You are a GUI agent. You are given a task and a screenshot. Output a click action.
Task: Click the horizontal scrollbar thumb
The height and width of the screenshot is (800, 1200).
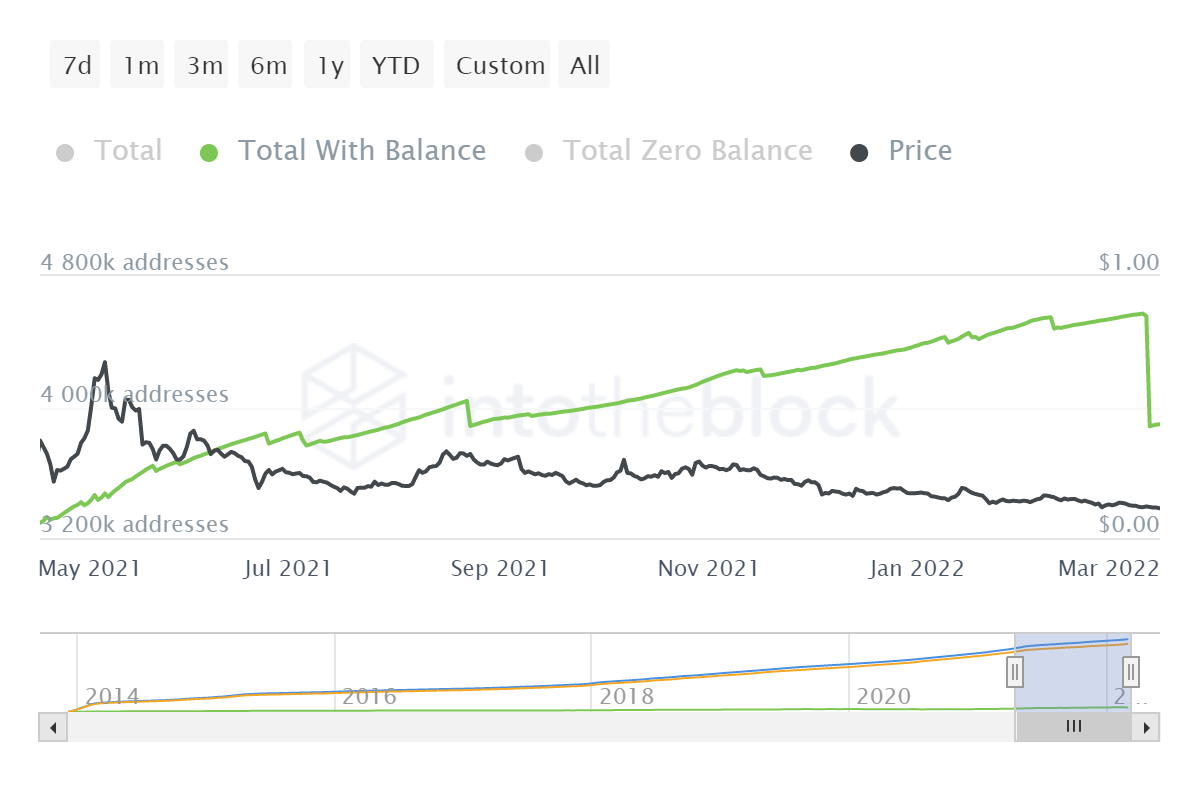1074,727
